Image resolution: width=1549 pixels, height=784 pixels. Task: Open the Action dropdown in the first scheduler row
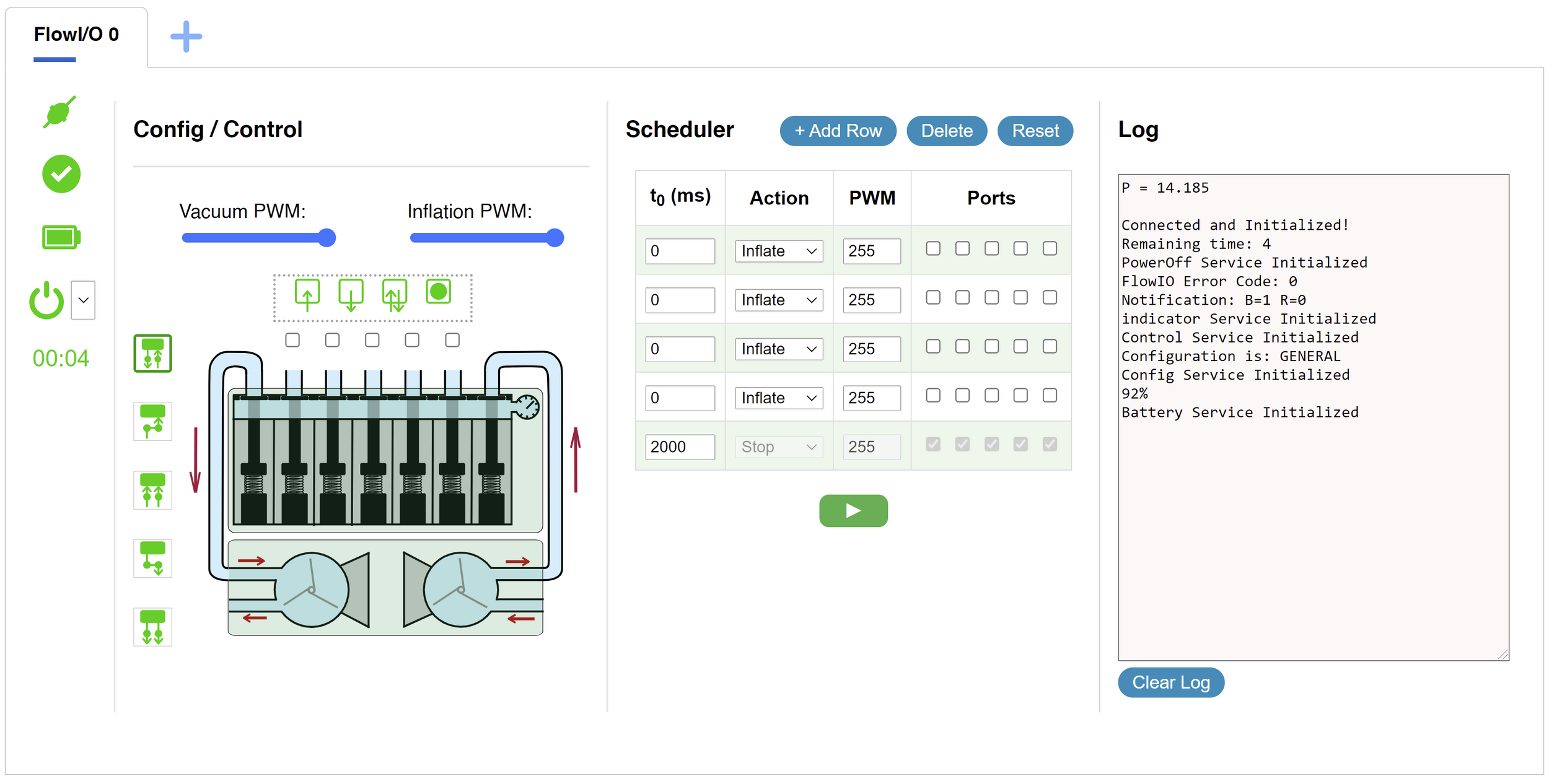point(778,251)
